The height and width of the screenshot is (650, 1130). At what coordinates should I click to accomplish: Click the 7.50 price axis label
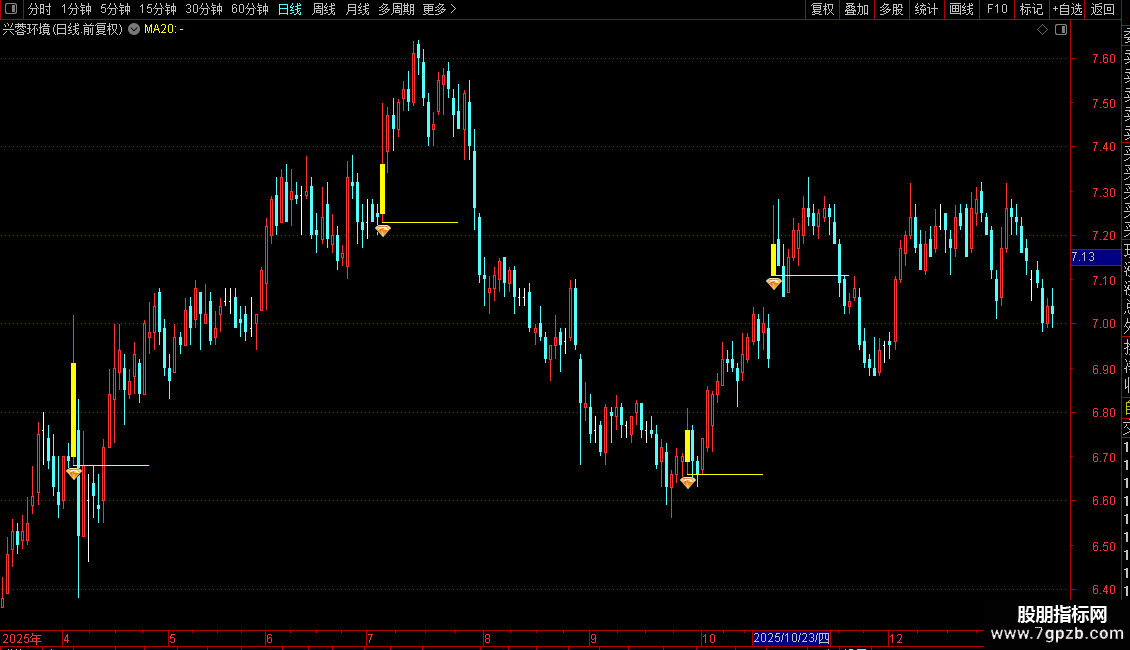[1103, 104]
